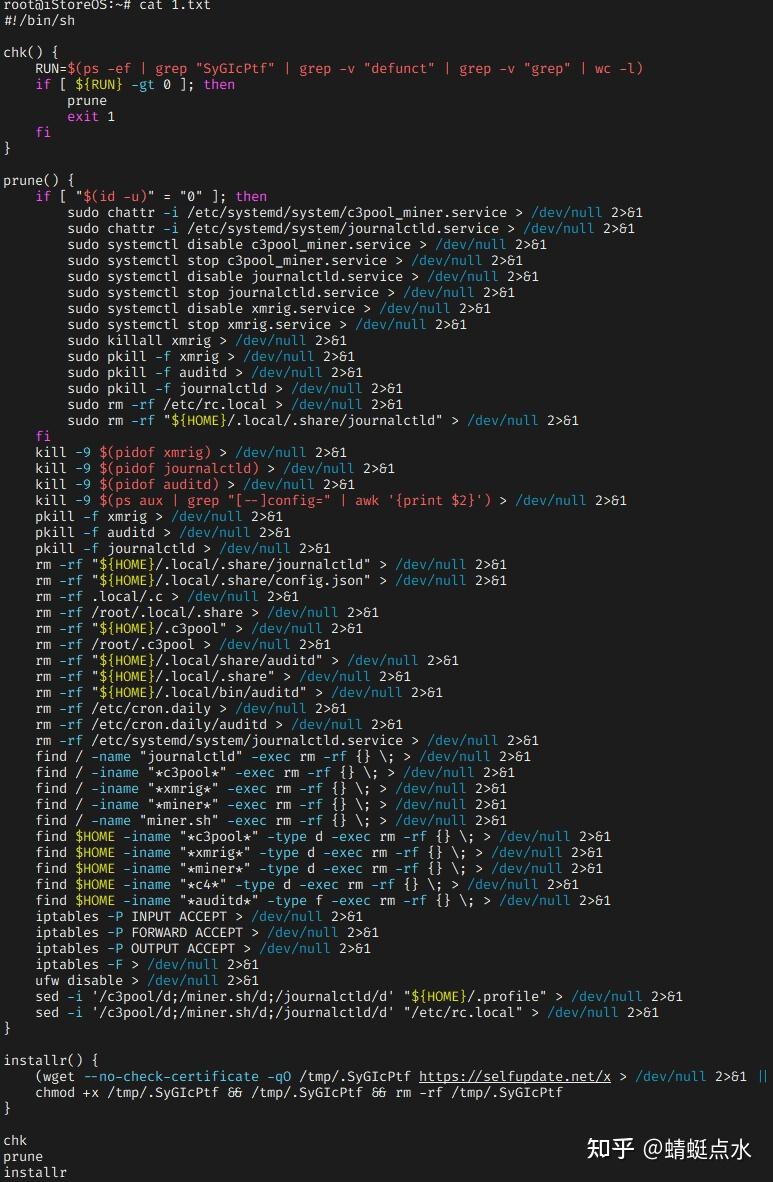Click the 'iptables -F' line

click(x=147, y=964)
